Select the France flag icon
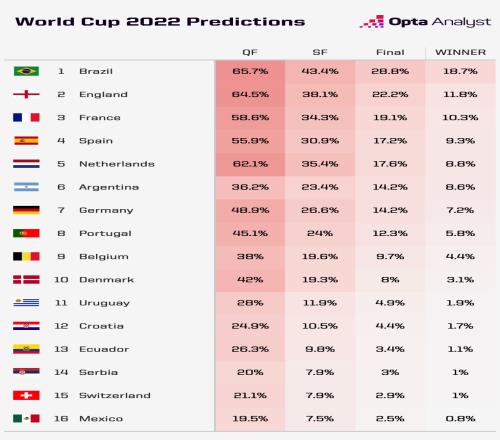 (26, 117)
